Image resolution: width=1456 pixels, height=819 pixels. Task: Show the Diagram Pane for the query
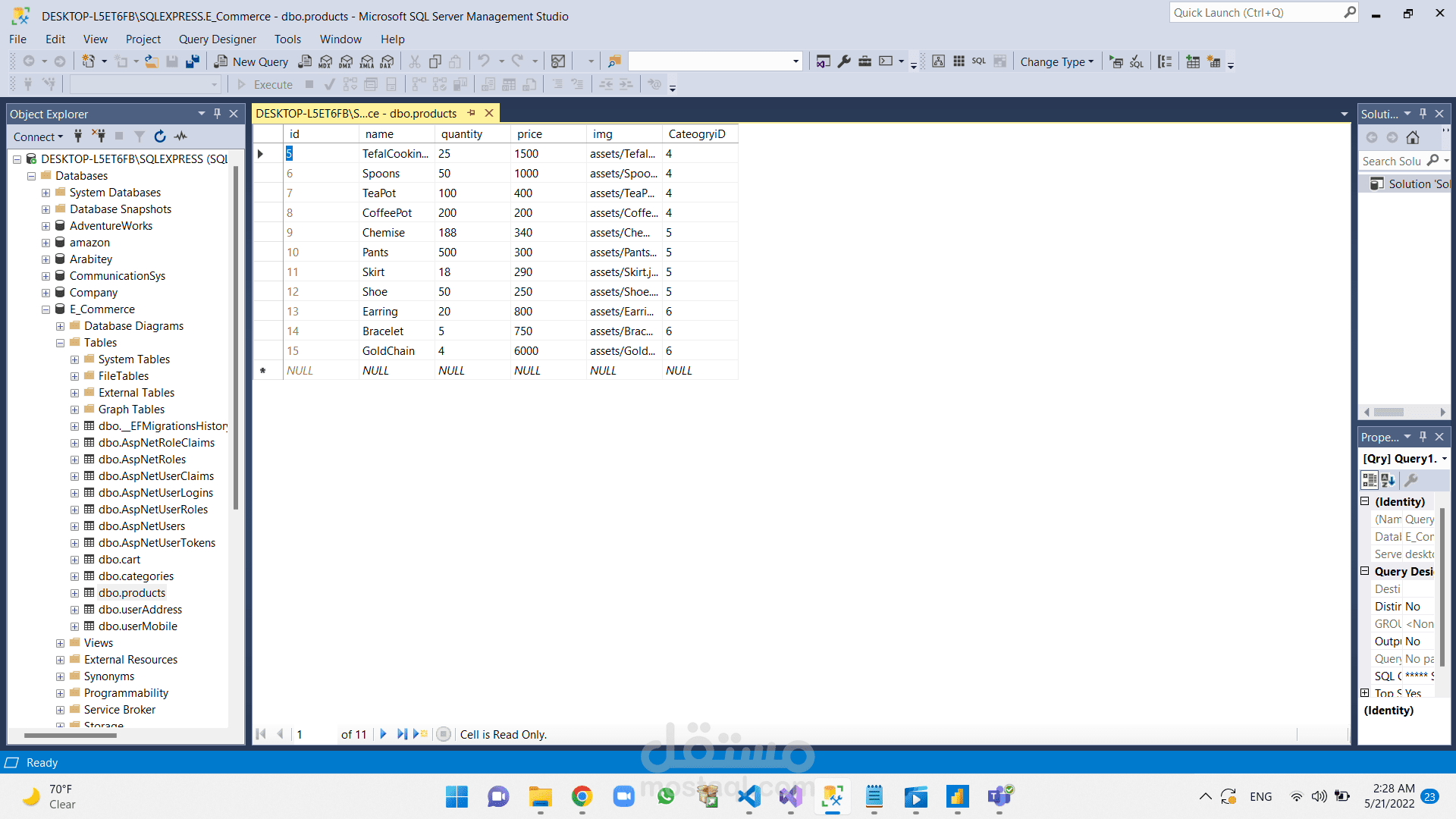939,61
